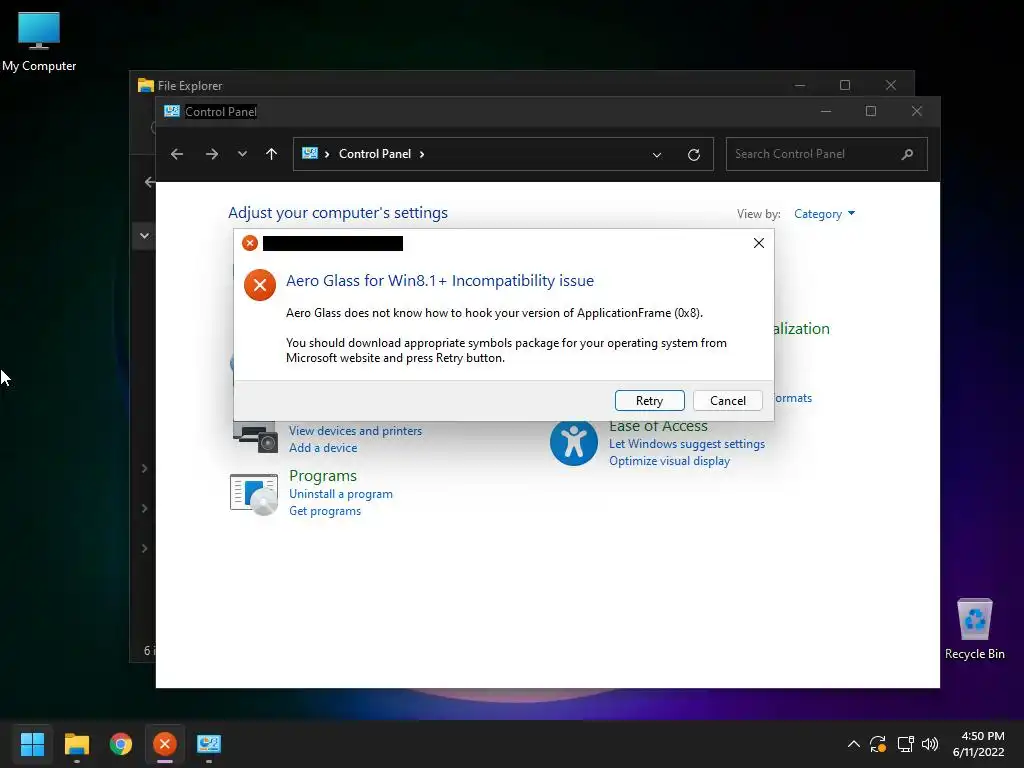Click the update sync tray icon
Screen dimensions: 1024x768
(x=878, y=744)
